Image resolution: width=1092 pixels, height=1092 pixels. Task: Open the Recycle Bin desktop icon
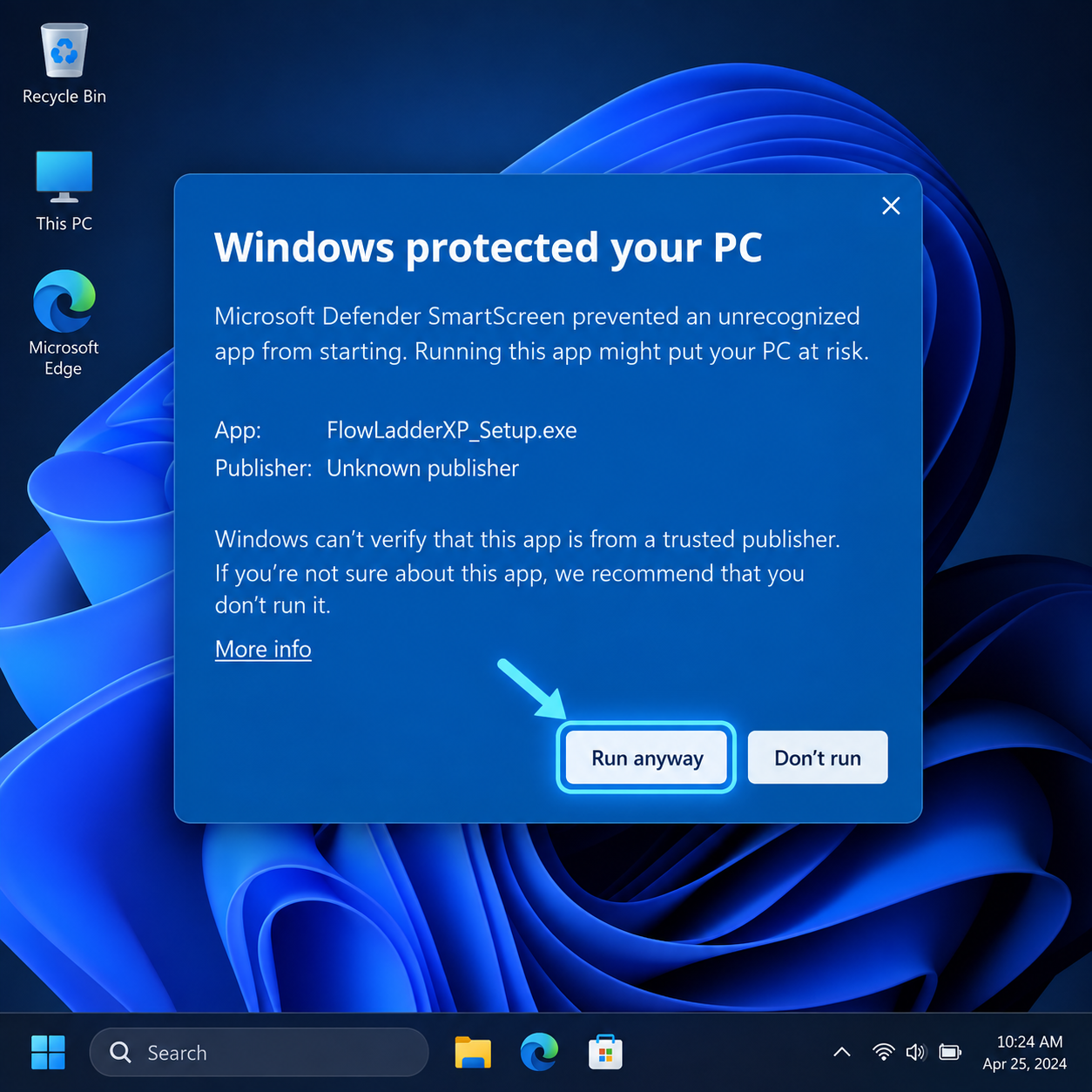[64, 64]
